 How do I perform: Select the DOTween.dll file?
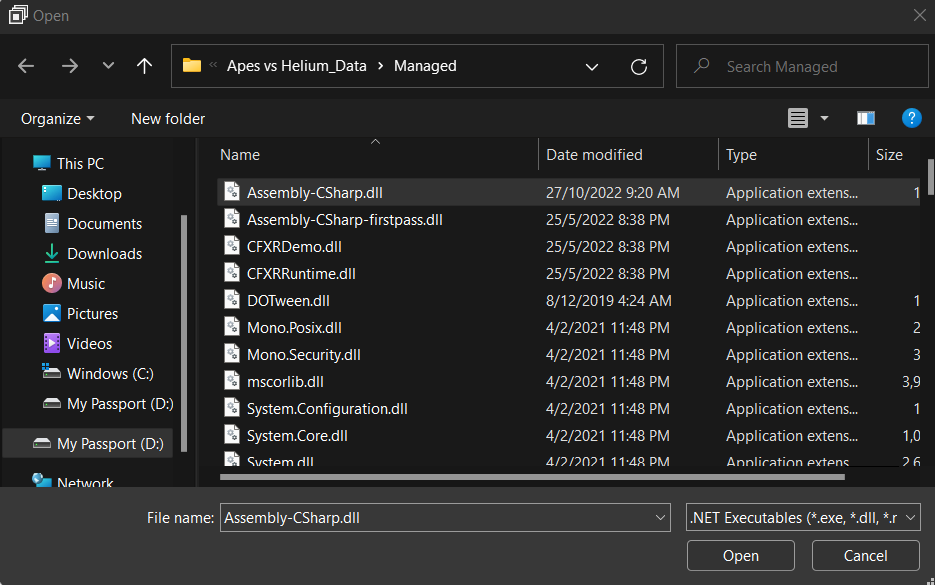tap(288, 301)
